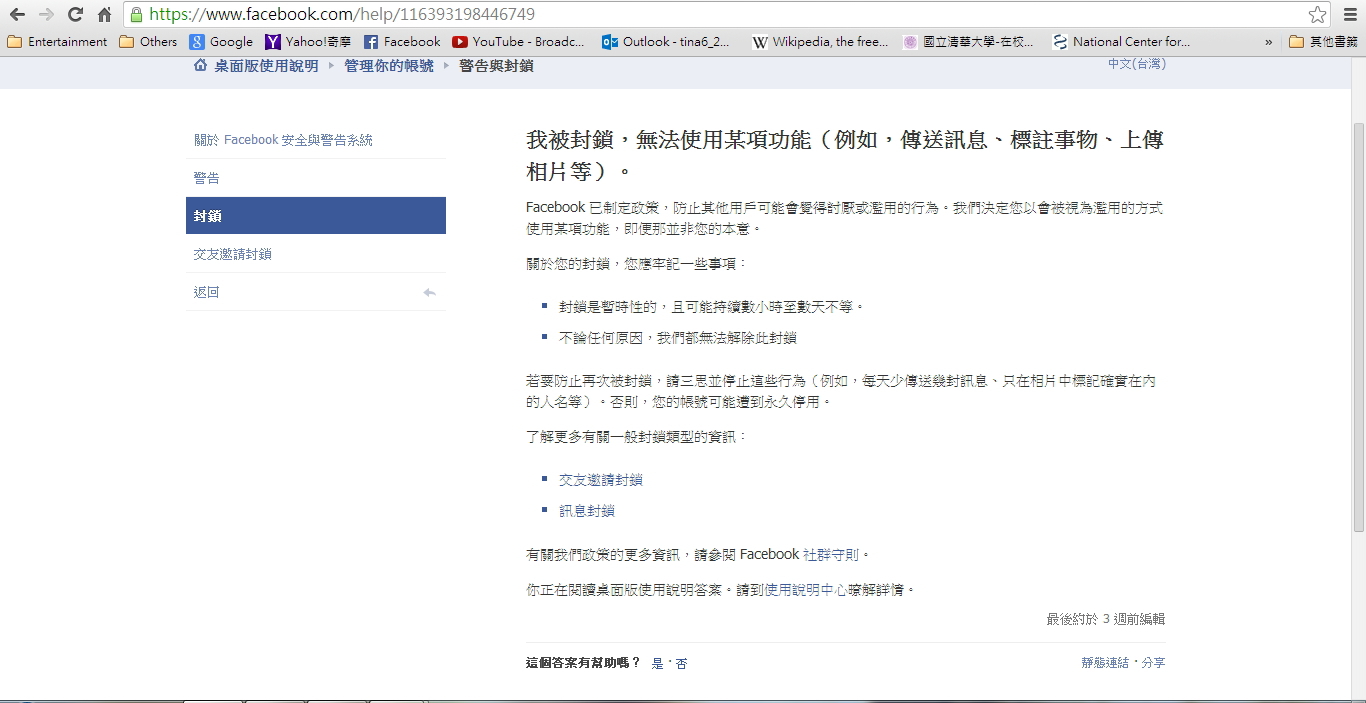
Task: Open 其他書籤 folder
Action: [1323, 42]
